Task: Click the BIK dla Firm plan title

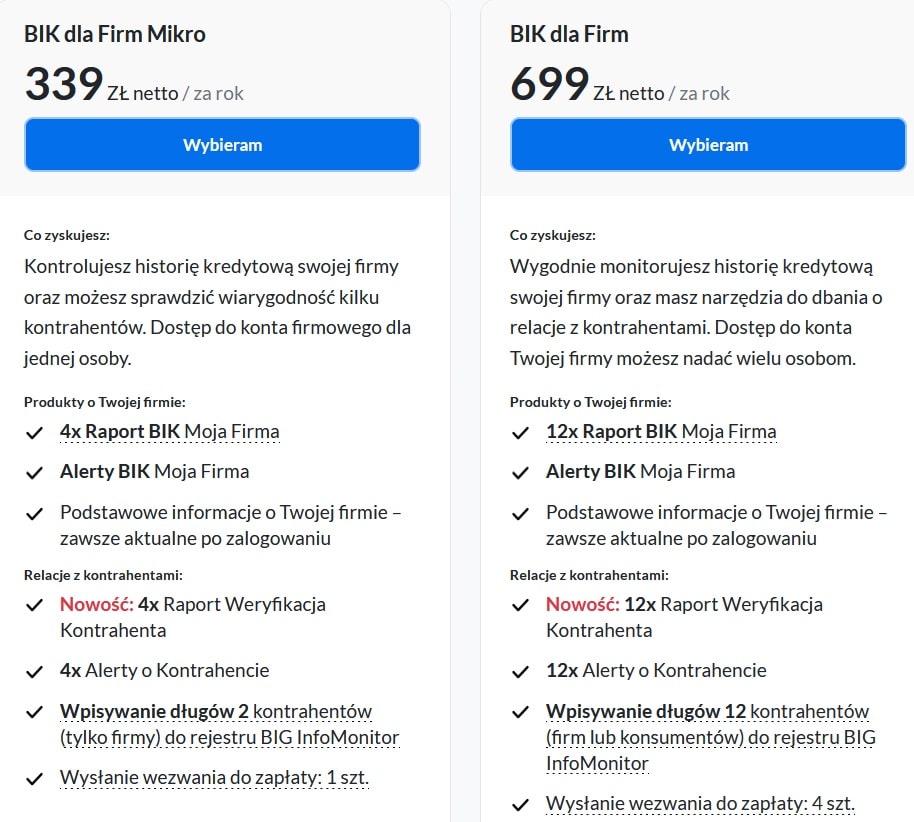Action: [569, 34]
